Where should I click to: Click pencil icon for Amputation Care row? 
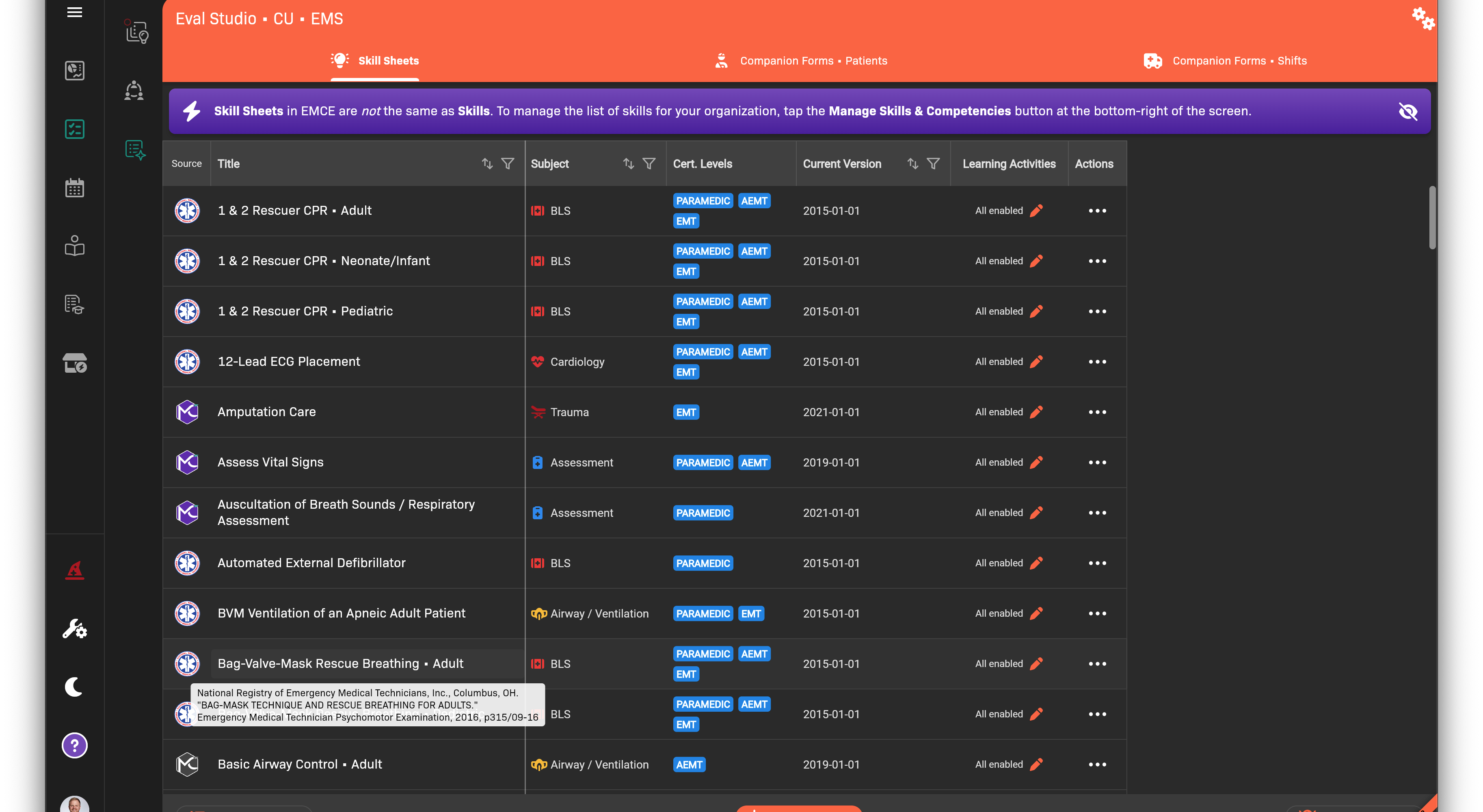click(x=1036, y=412)
